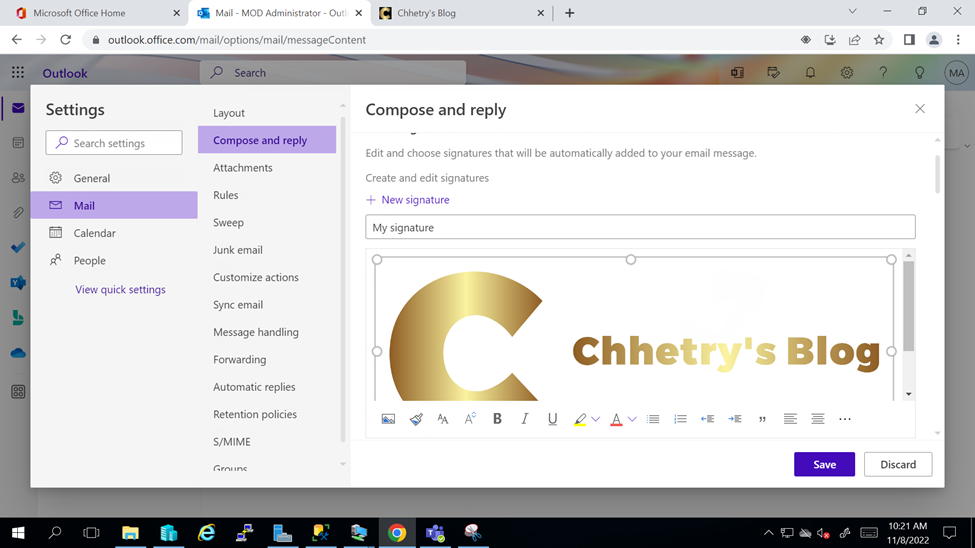The height and width of the screenshot is (548, 975).
Task: Open Automatic replies settings
Action: pos(267,386)
